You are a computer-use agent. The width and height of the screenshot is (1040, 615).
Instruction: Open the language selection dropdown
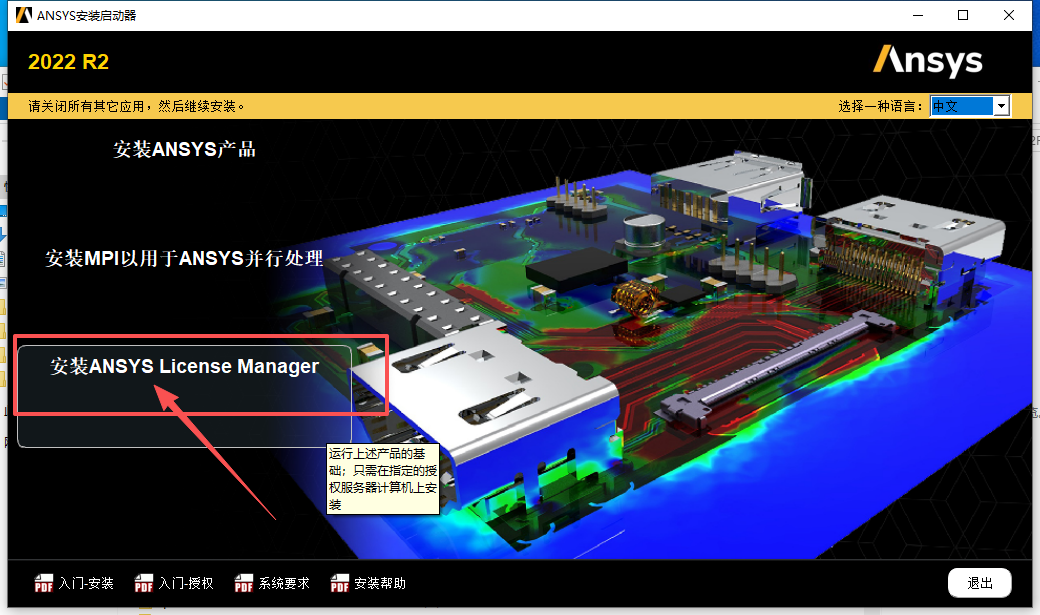click(1000, 104)
